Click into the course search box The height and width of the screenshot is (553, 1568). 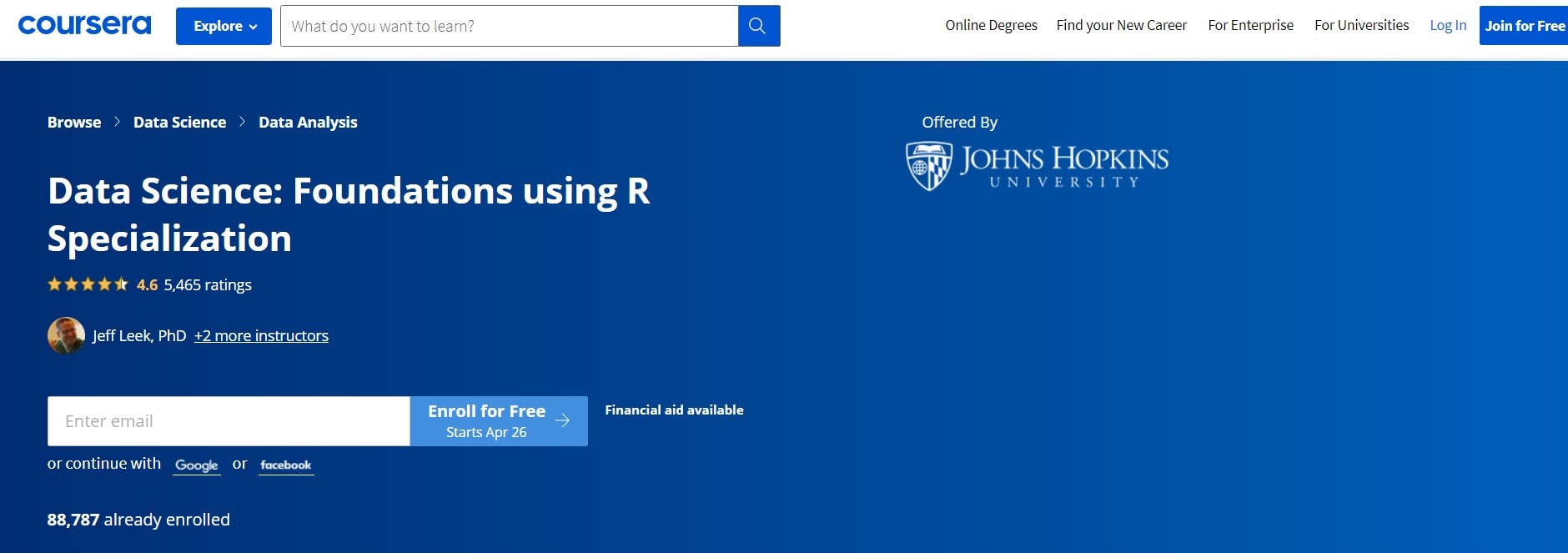509,26
